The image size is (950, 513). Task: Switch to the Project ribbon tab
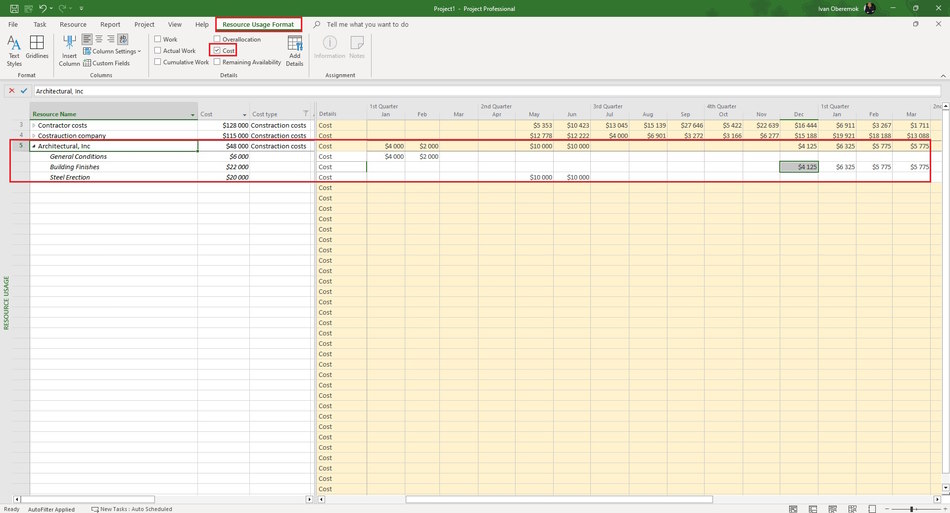(x=144, y=24)
